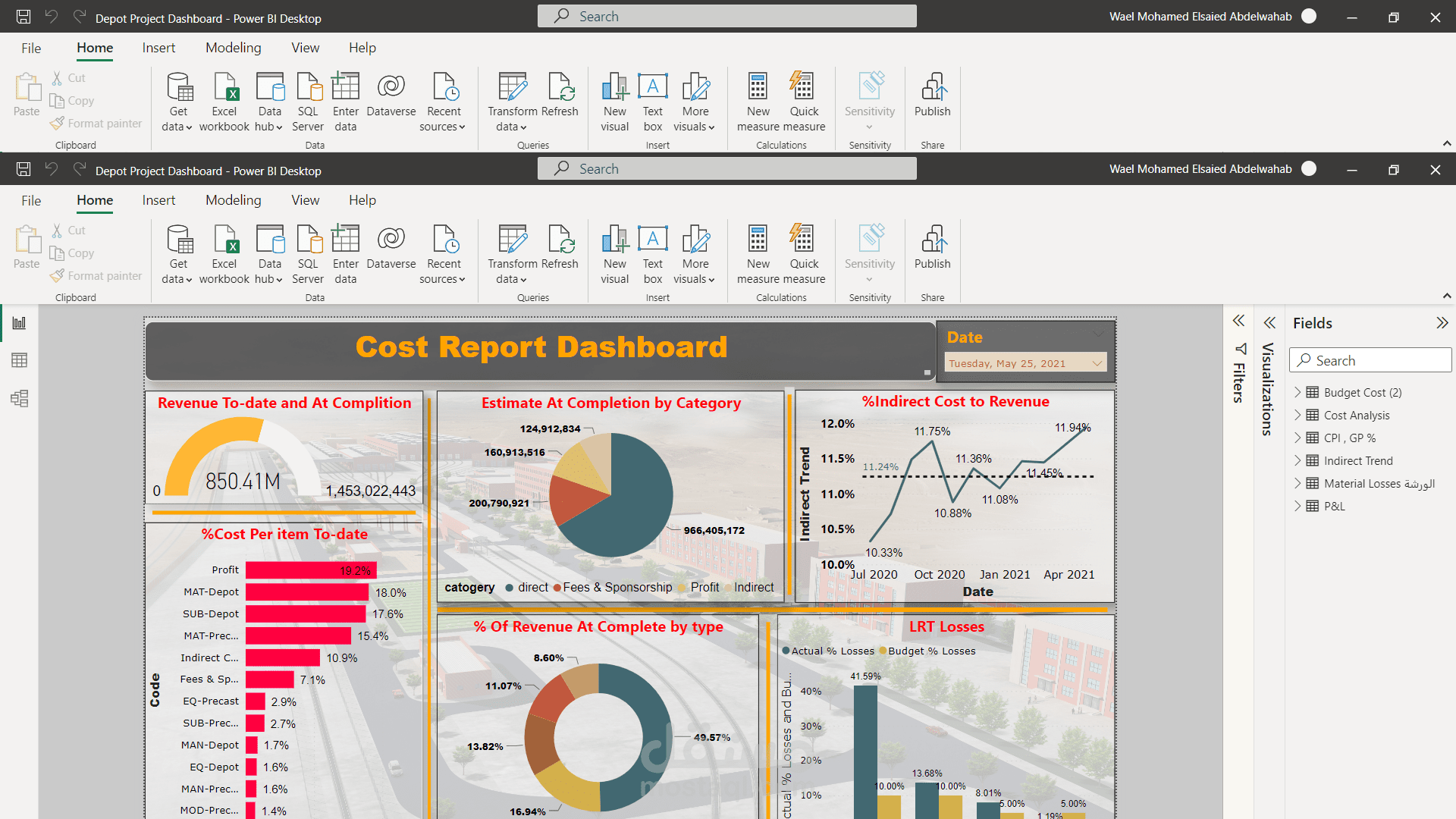Click Enter data icon in lower window ribbon
Viewport: 1456px width, 819px height.
tap(346, 239)
